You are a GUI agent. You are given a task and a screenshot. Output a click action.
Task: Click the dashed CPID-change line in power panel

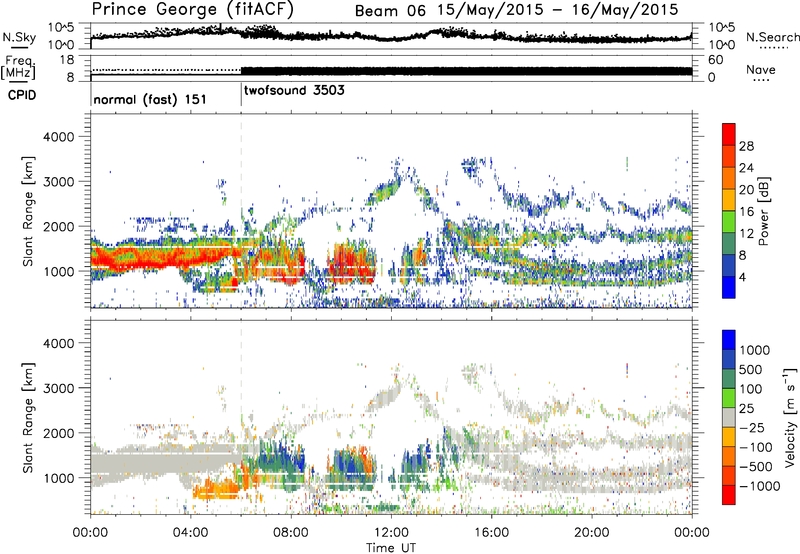point(241,211)
